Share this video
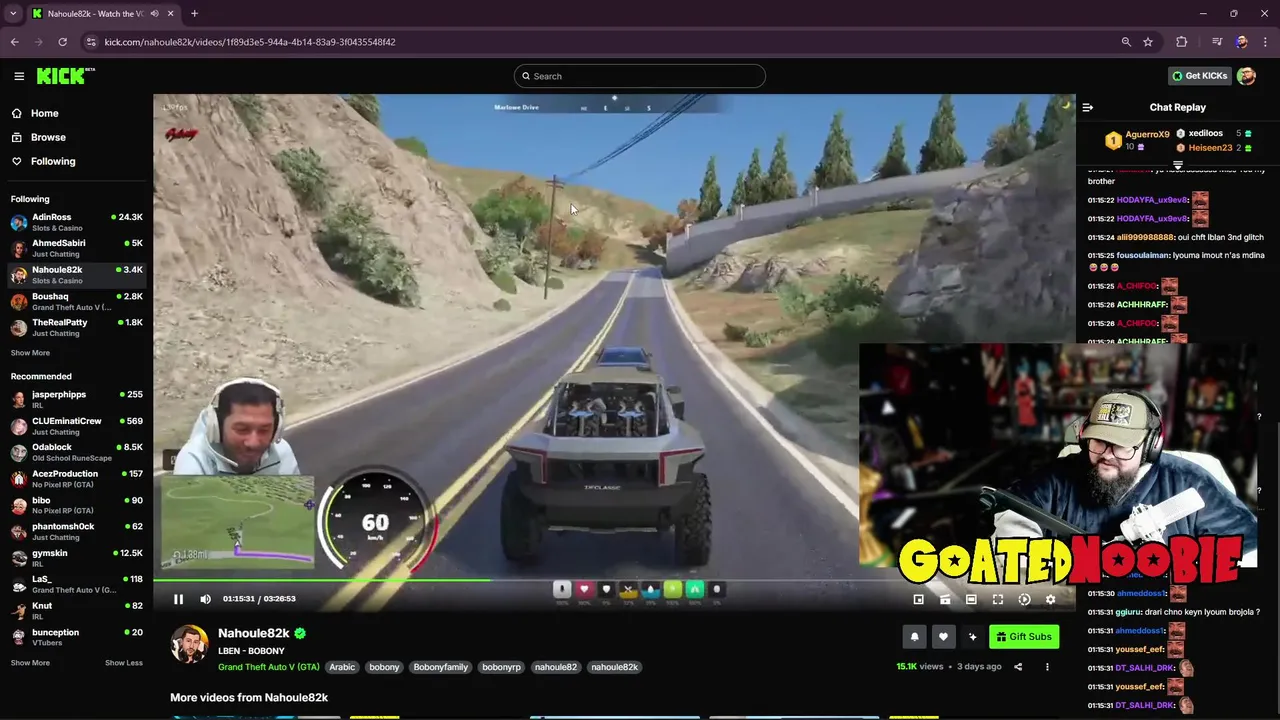 point(1018,667)
